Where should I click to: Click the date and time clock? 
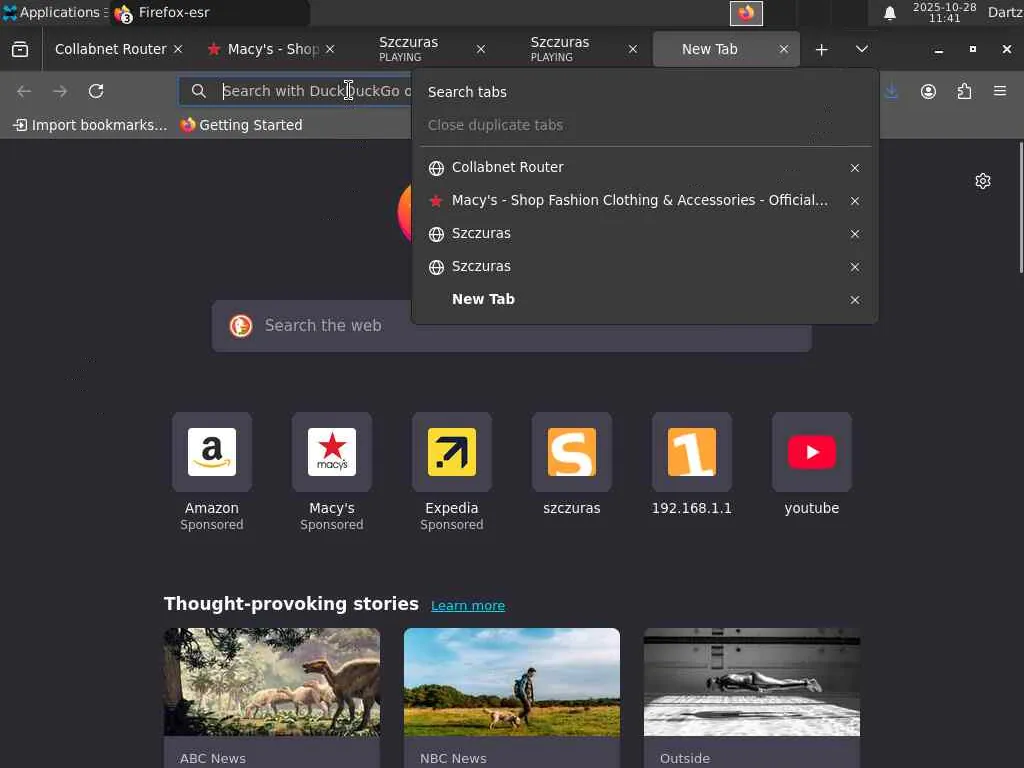(944, 12)
